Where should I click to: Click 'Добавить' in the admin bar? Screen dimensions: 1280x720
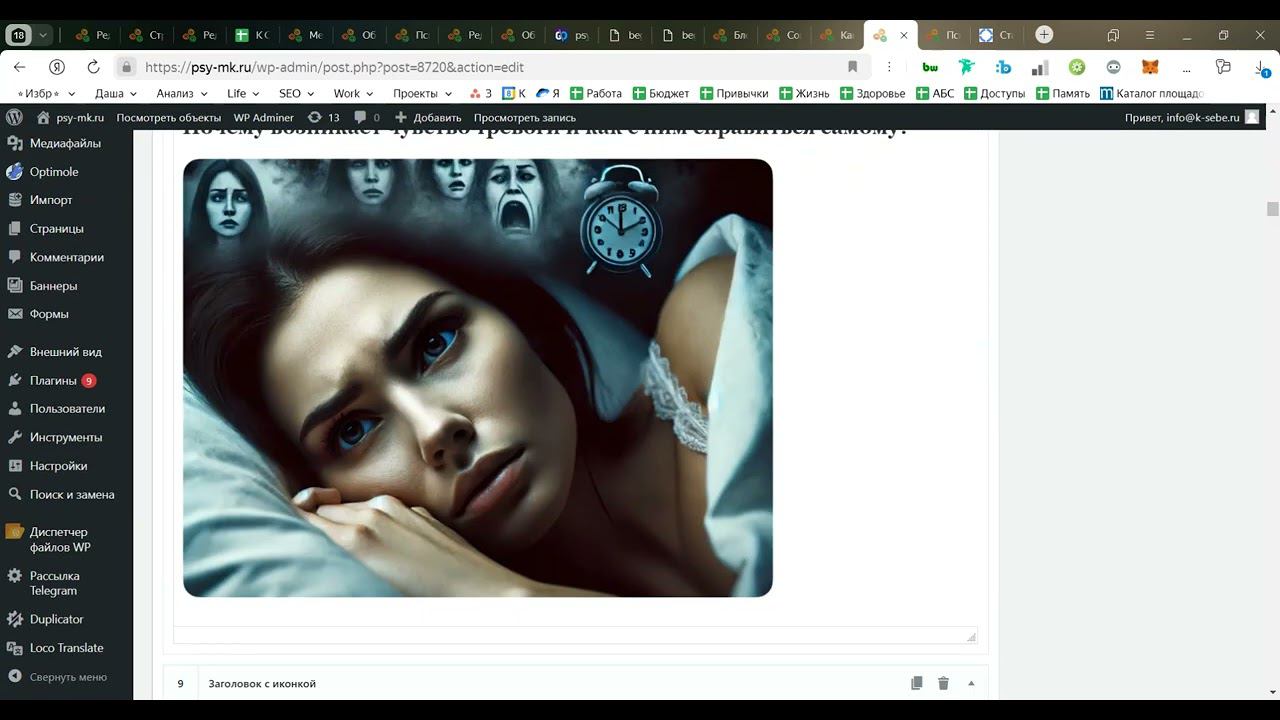coord(428,117)
